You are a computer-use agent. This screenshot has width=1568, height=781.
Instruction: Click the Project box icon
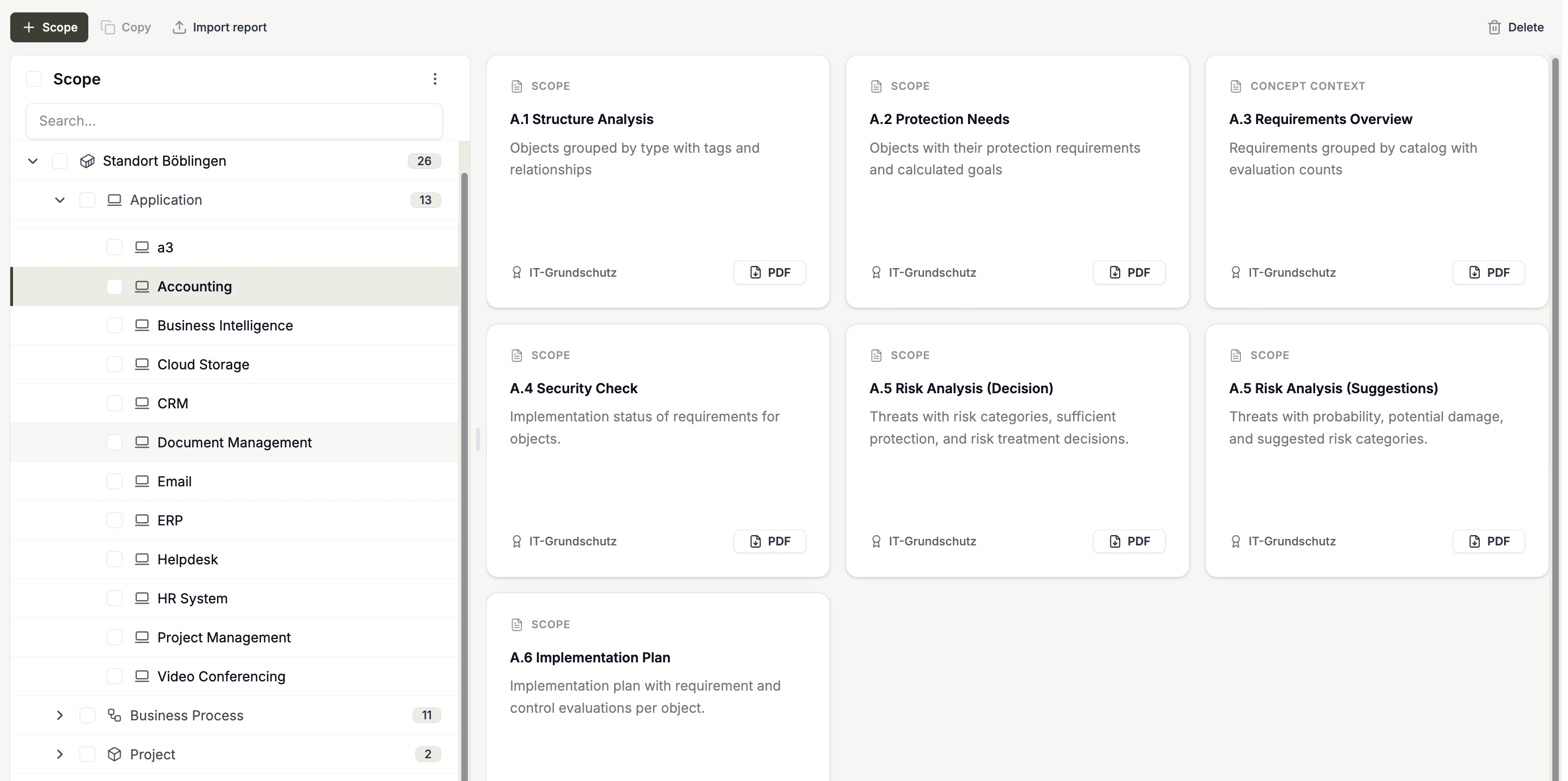pos(114,754)
